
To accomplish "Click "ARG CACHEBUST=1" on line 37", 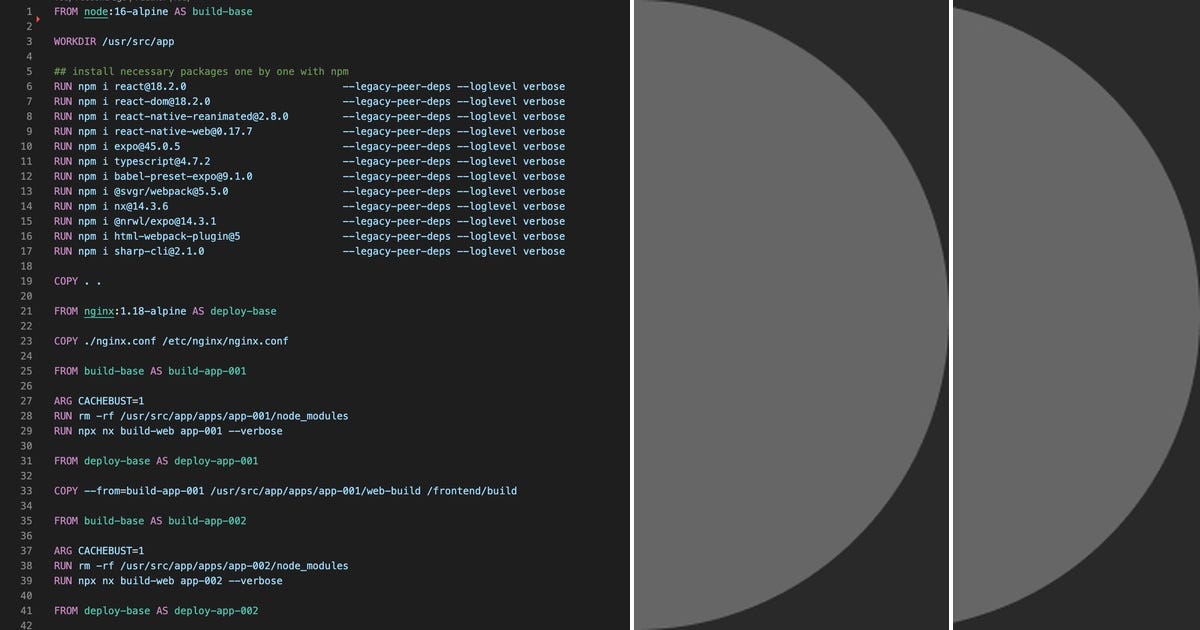I will [x=99, y=552].
